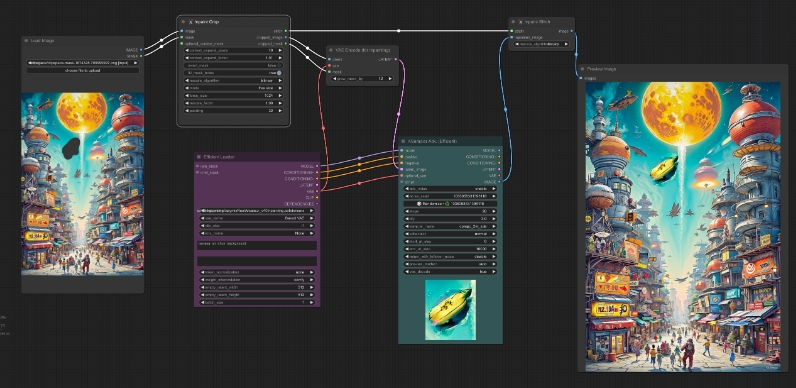Collapse the Load Image node via its title dot
This screenshot has height=388, width=796.
(26, 41)
